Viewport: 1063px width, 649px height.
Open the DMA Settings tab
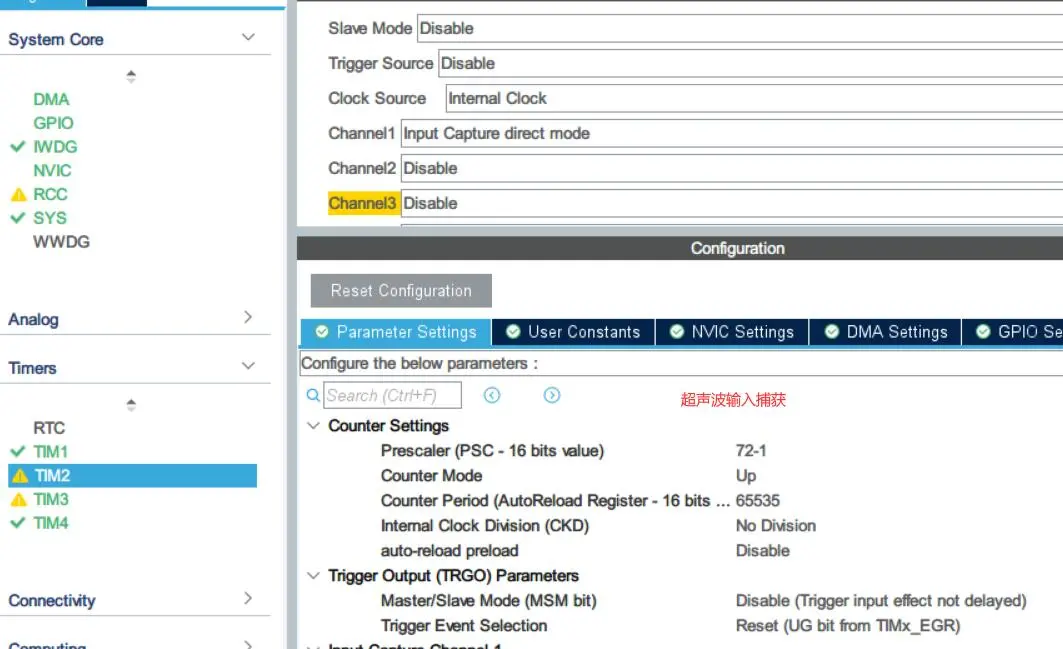885,332
